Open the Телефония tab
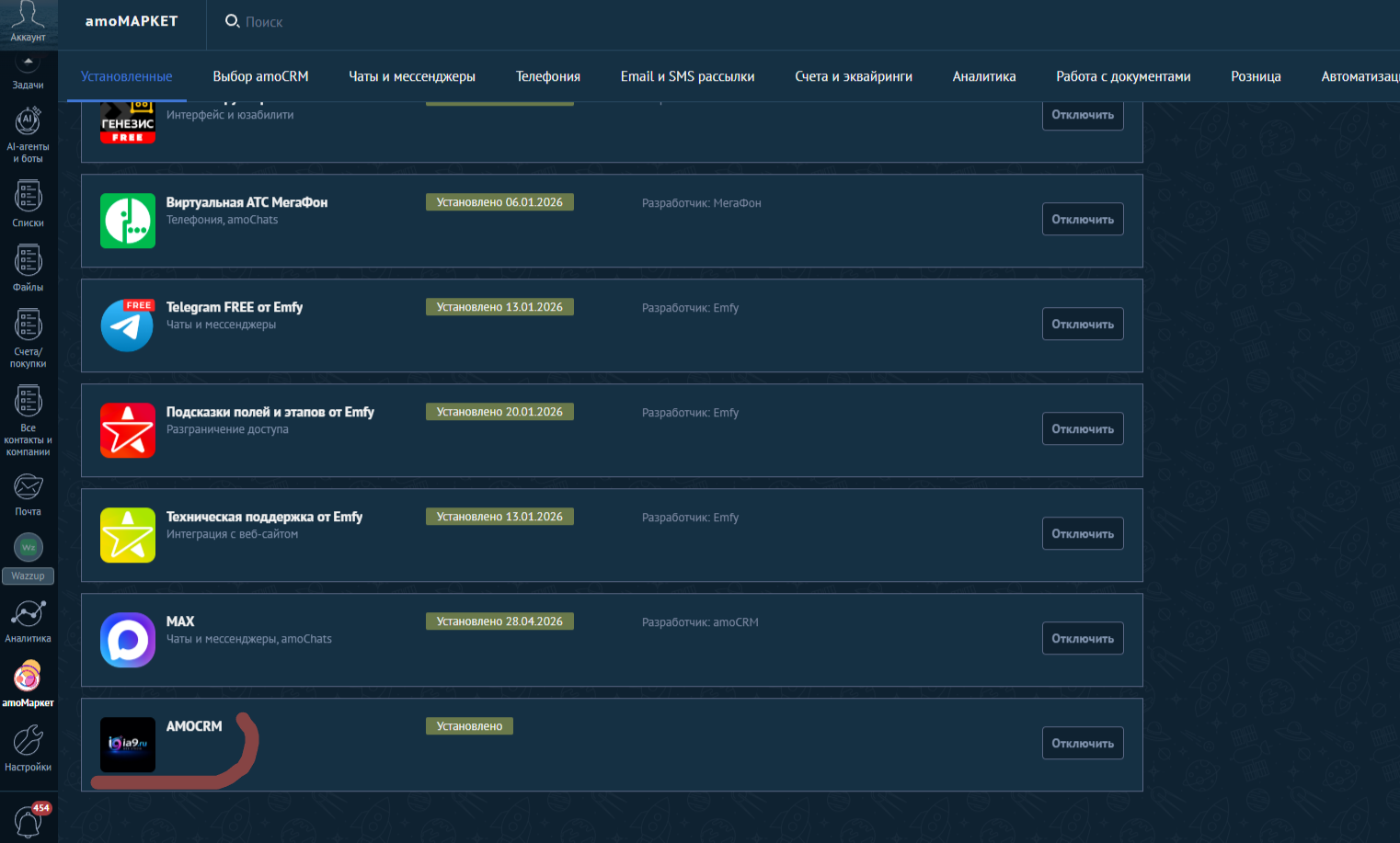The width and height of the screenshot is (1400, 843). click(x=548, y=76)
